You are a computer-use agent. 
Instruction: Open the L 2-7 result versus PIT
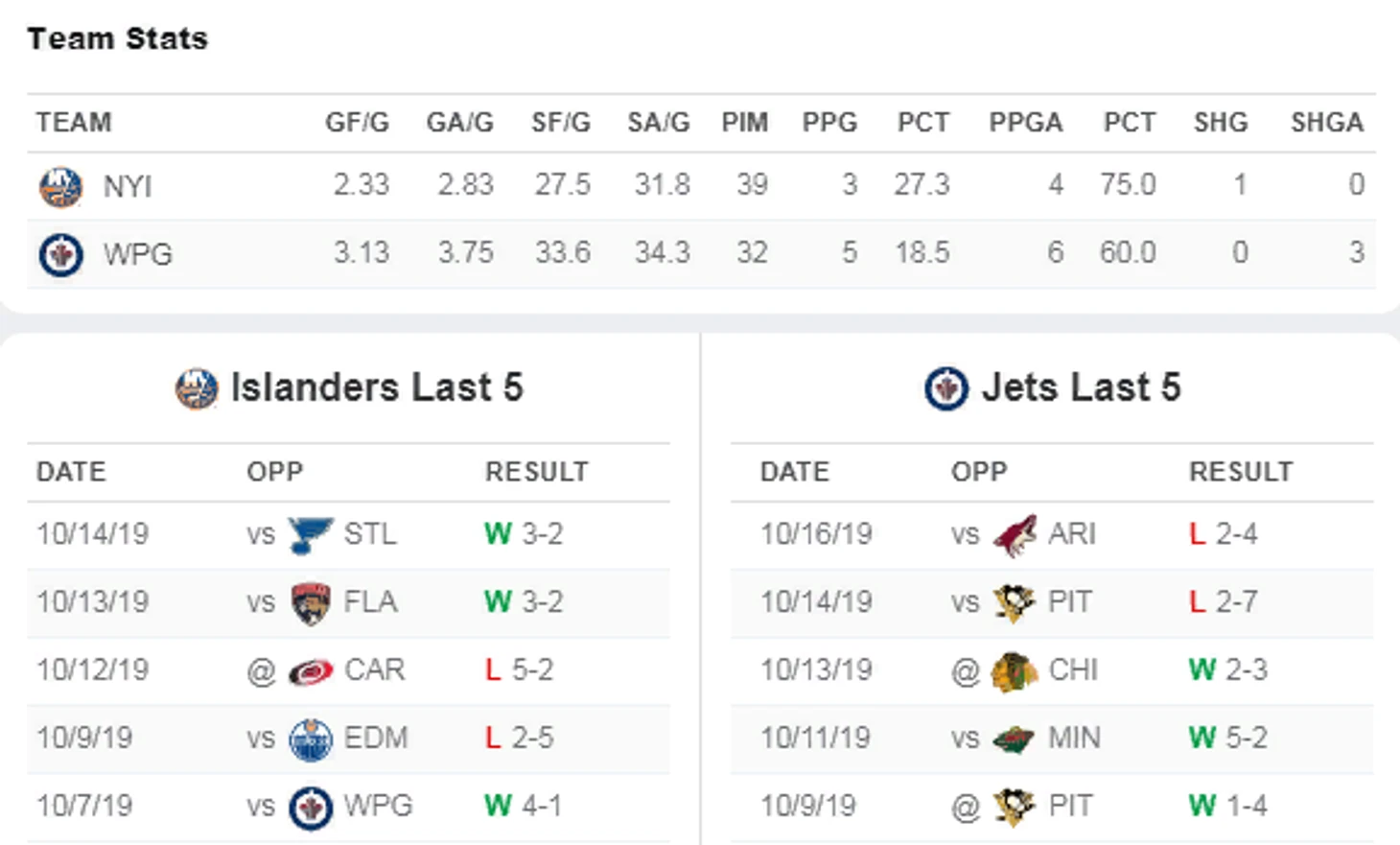[1223, 602]
